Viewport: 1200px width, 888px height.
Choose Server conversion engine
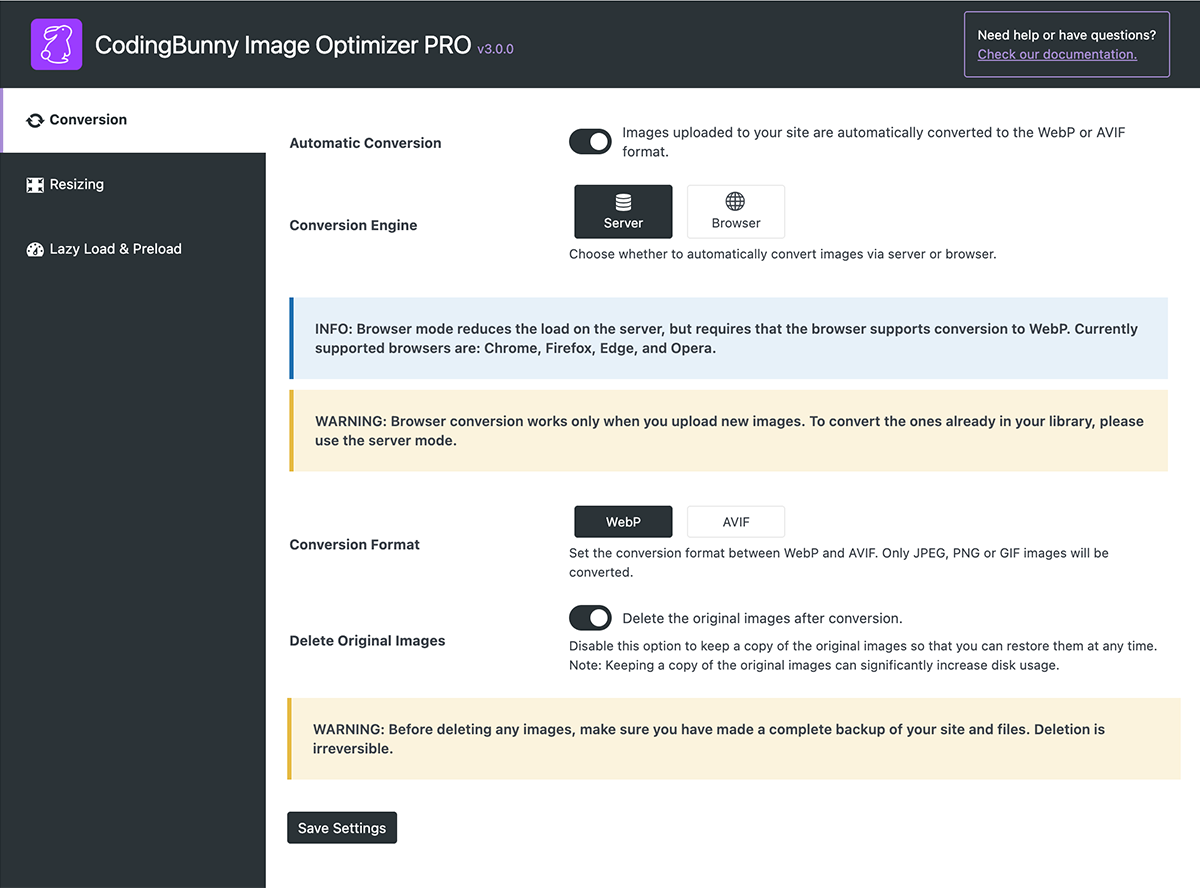pyautogui.click(x=623, y=212)
